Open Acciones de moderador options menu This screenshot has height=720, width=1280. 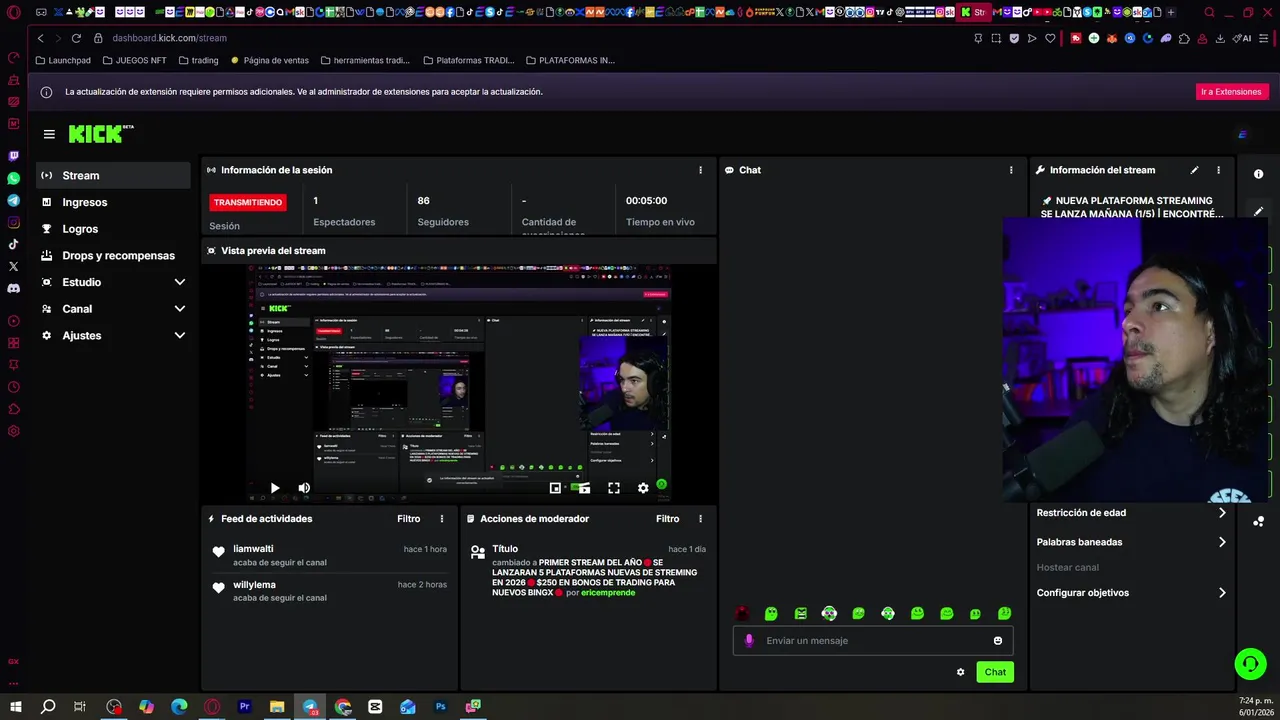pyautogui.click(x=700, y=519)
